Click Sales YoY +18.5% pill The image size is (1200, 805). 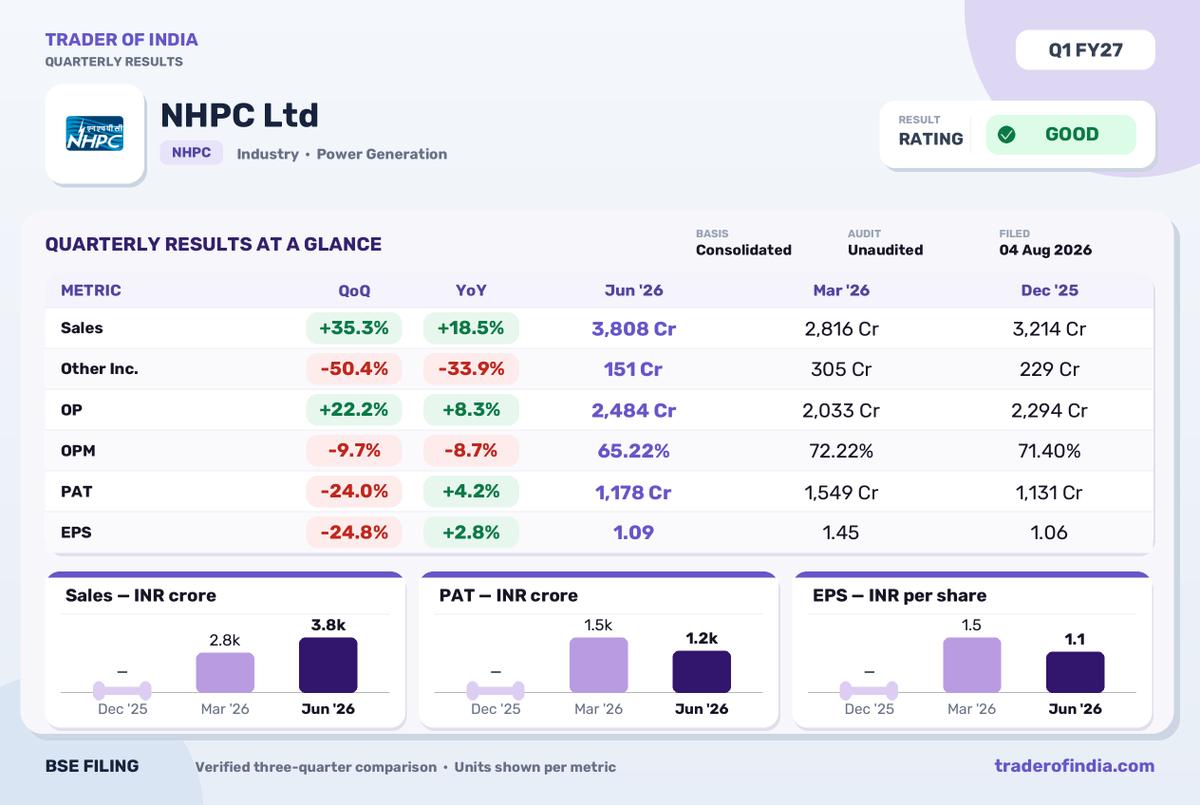(470, 328)
